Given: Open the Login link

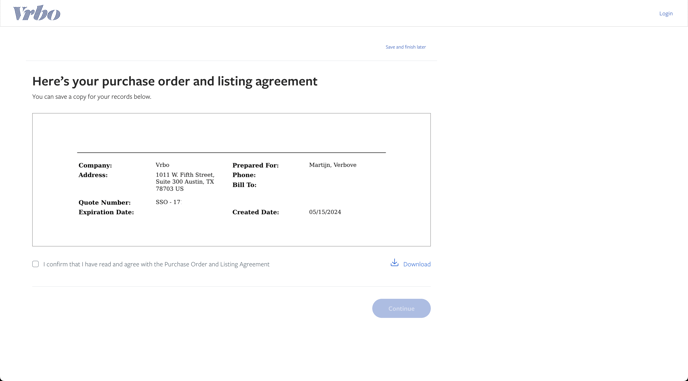Looking at the screenshot, I should (666, 14).
